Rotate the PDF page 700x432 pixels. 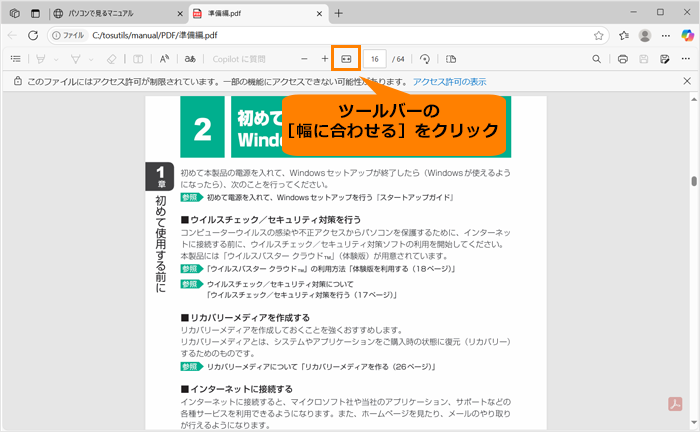pos(425,59)
